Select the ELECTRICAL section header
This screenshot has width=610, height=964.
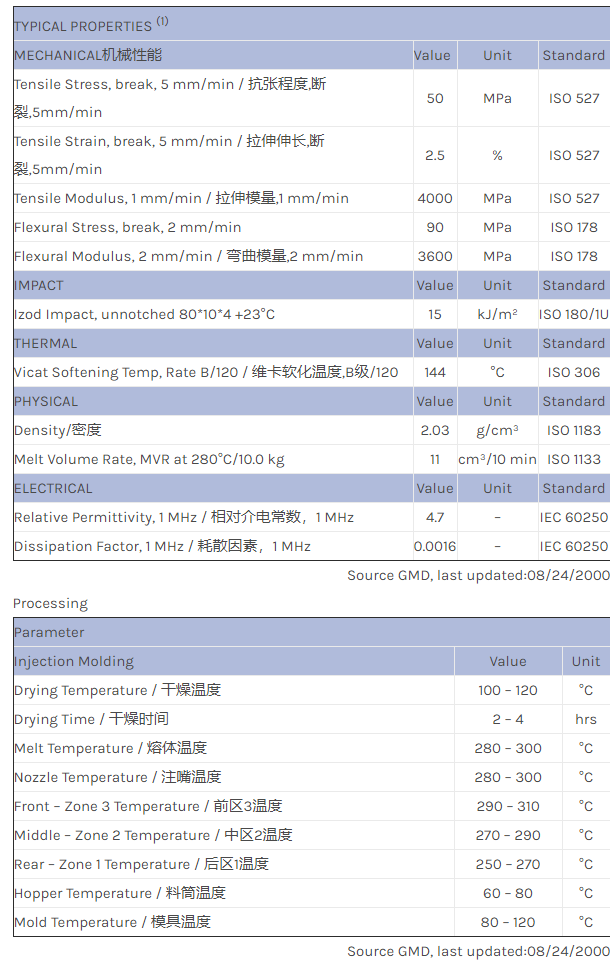53,488
